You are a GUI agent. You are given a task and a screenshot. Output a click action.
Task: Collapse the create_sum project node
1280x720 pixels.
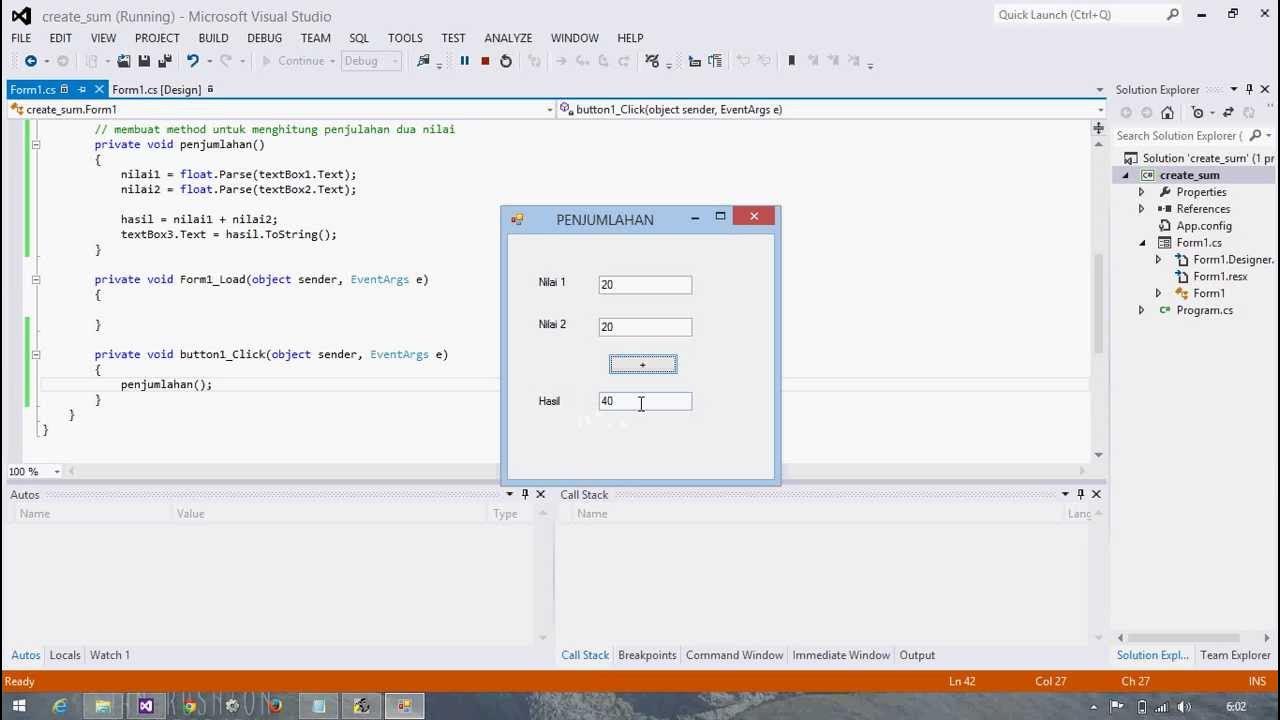(1125, 175)
